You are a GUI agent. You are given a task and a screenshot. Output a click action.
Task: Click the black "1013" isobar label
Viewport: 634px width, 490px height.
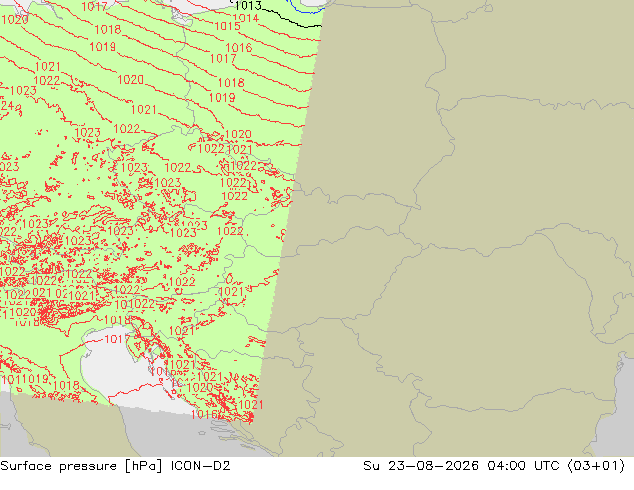(248, 6)
